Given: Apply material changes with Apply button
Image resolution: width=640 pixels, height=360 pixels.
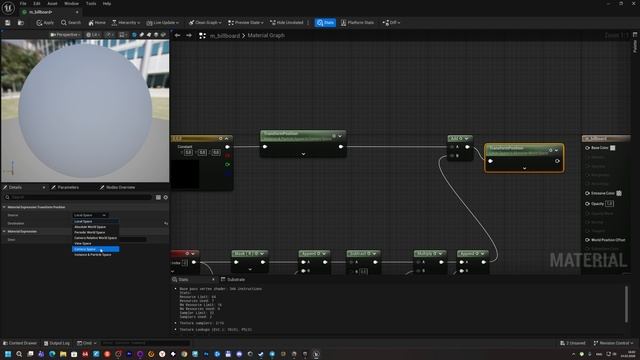Looking at the screenshot, I should (x=45, y=23).
